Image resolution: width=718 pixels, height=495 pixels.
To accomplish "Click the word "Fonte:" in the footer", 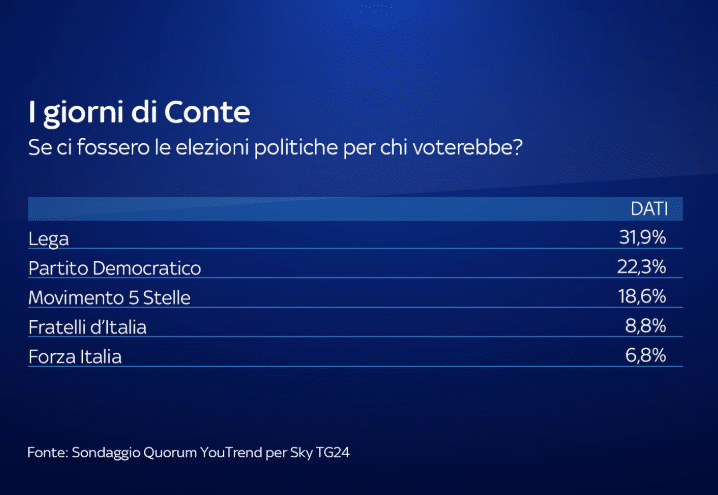I will 47,453.
